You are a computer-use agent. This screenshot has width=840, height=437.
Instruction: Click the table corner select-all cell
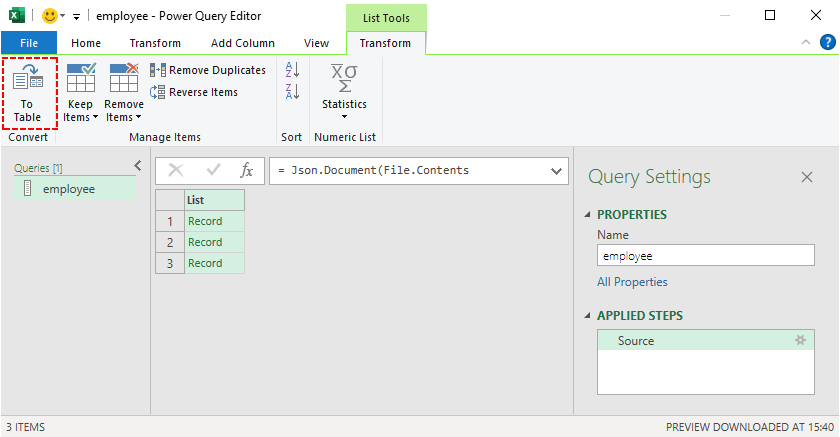coord(170,200)
